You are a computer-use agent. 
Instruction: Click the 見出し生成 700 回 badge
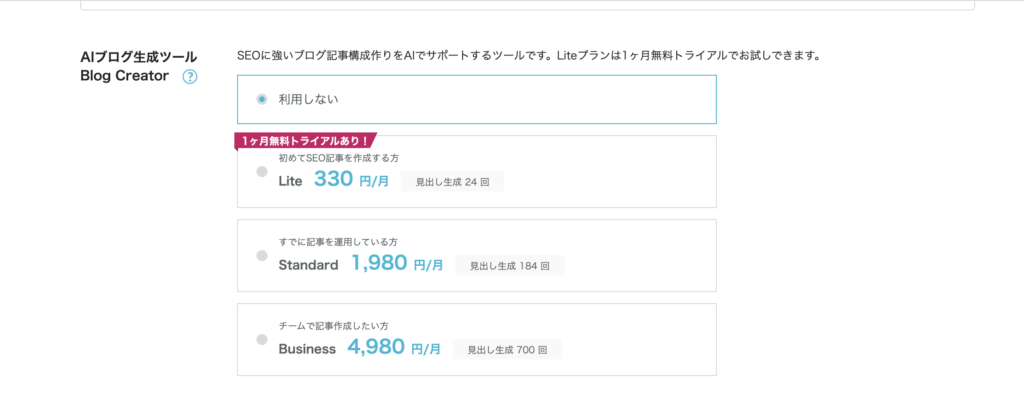507,350
